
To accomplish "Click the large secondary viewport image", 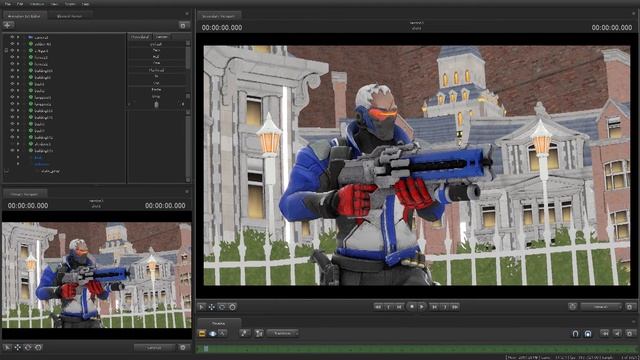I will [x=416, y=165].
